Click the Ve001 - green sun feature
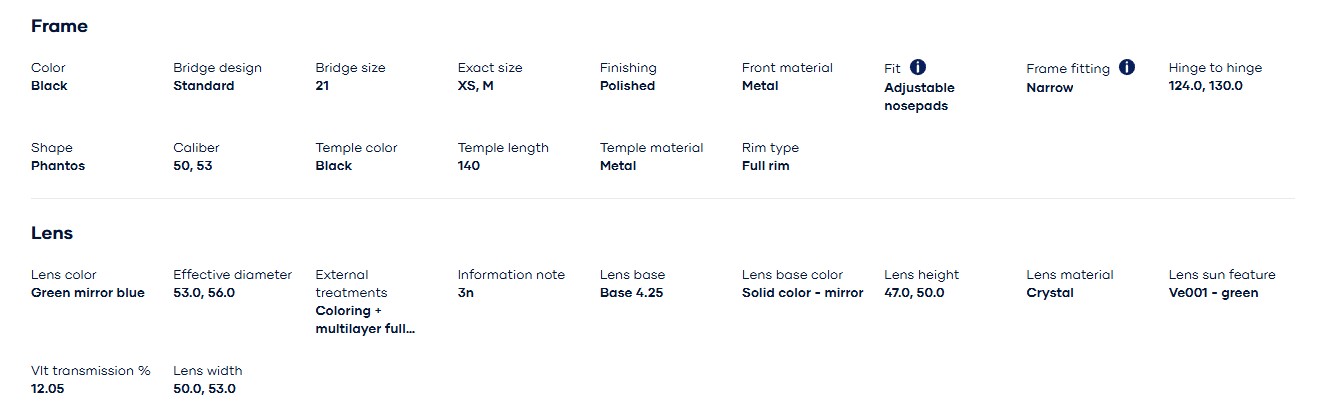 pyautogui.click(x=1214, y=293)
